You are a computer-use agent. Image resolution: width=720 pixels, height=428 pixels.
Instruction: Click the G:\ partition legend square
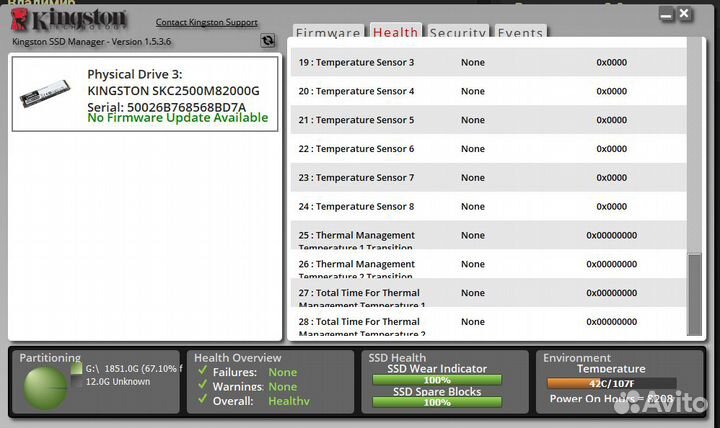(x=76, y=368)
